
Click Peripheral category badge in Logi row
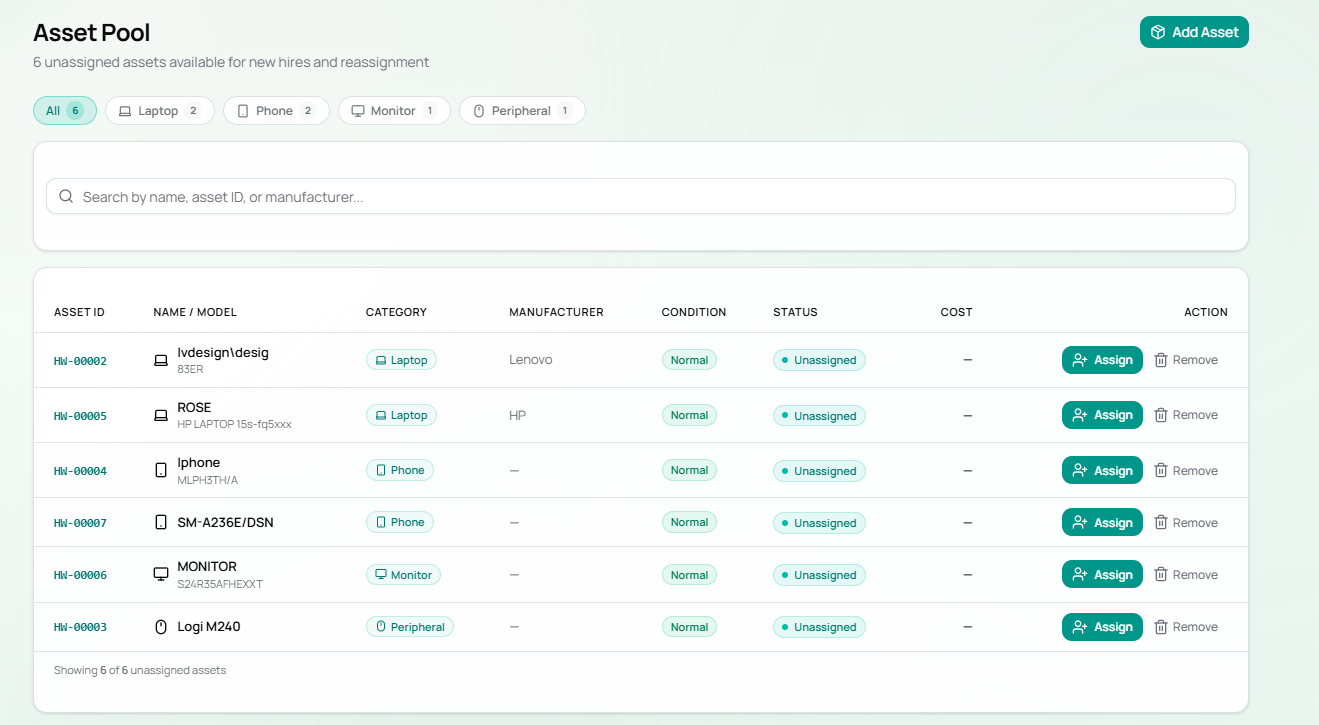click(410, 627)
